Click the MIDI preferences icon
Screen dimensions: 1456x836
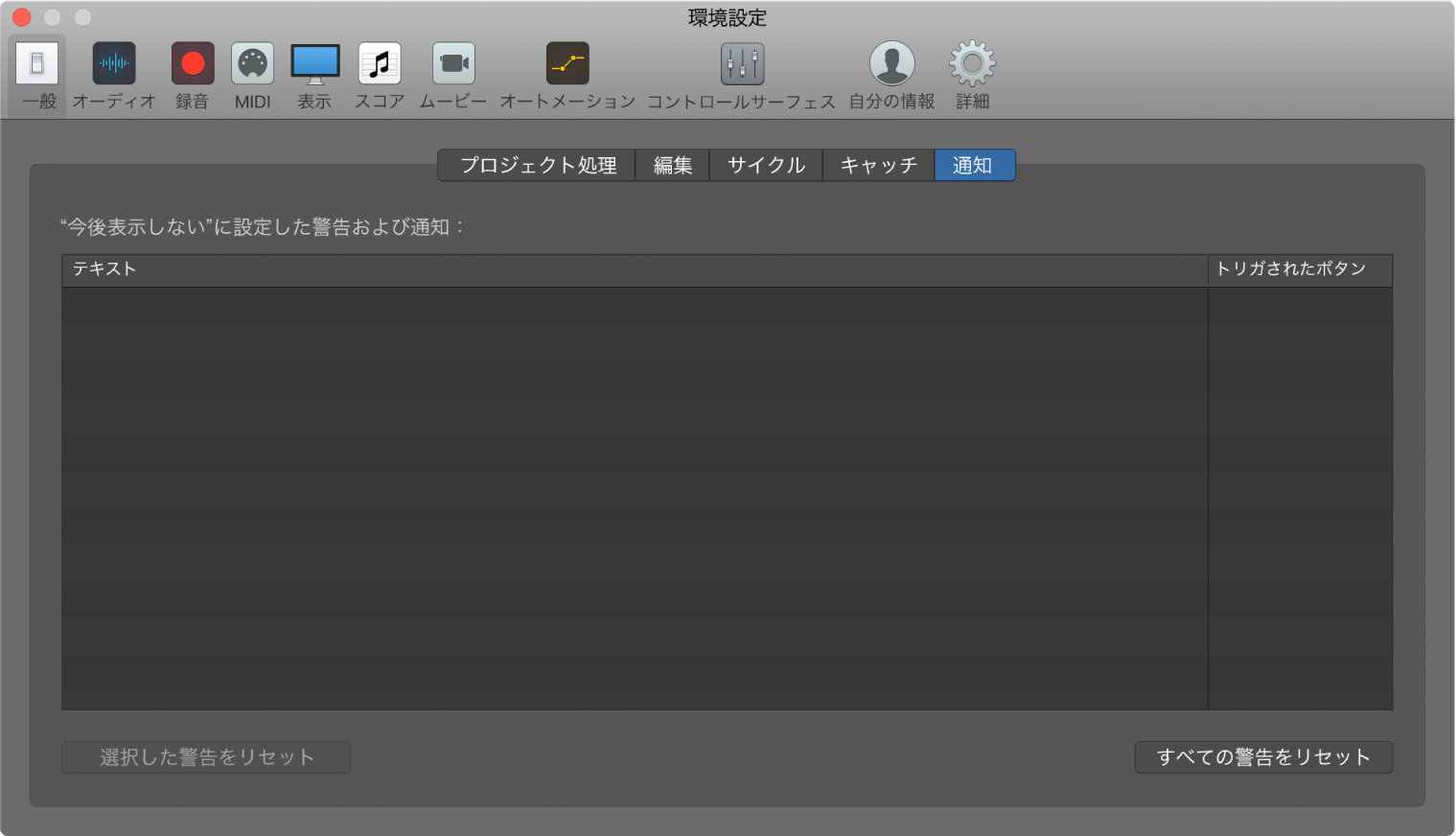(x=252, y=75)
